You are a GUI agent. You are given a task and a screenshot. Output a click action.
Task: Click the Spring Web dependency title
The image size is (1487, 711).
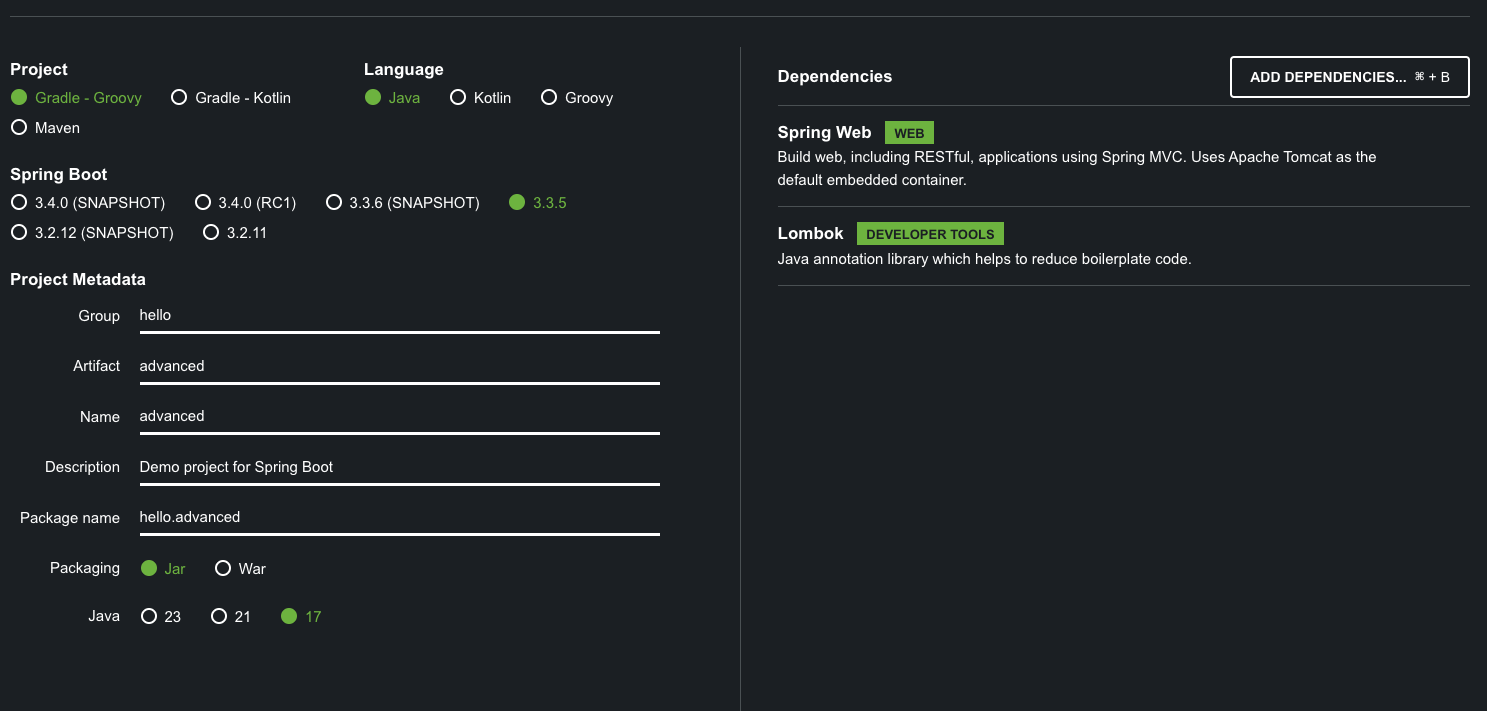pos(824,133)
